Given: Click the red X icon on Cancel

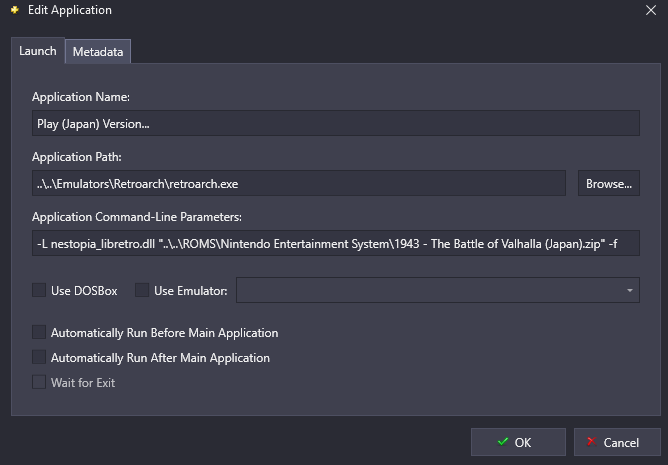Looking at the screenshot, I should pos(591,442).
